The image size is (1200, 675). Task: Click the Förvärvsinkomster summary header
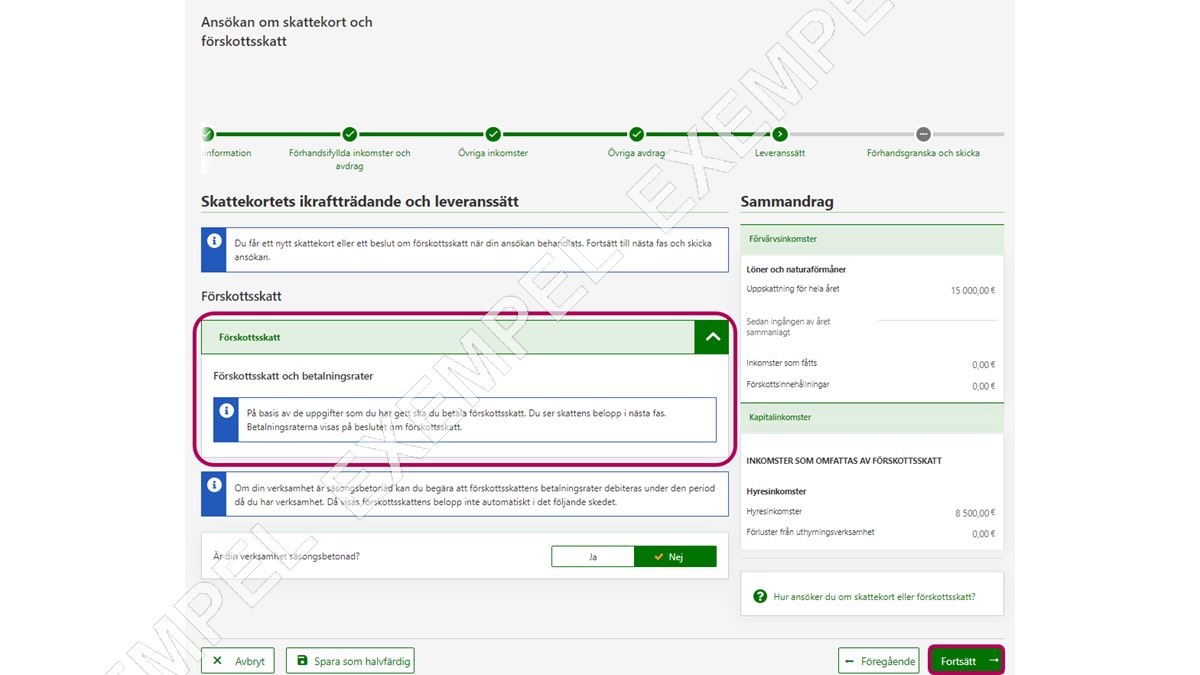pos(872,239)
